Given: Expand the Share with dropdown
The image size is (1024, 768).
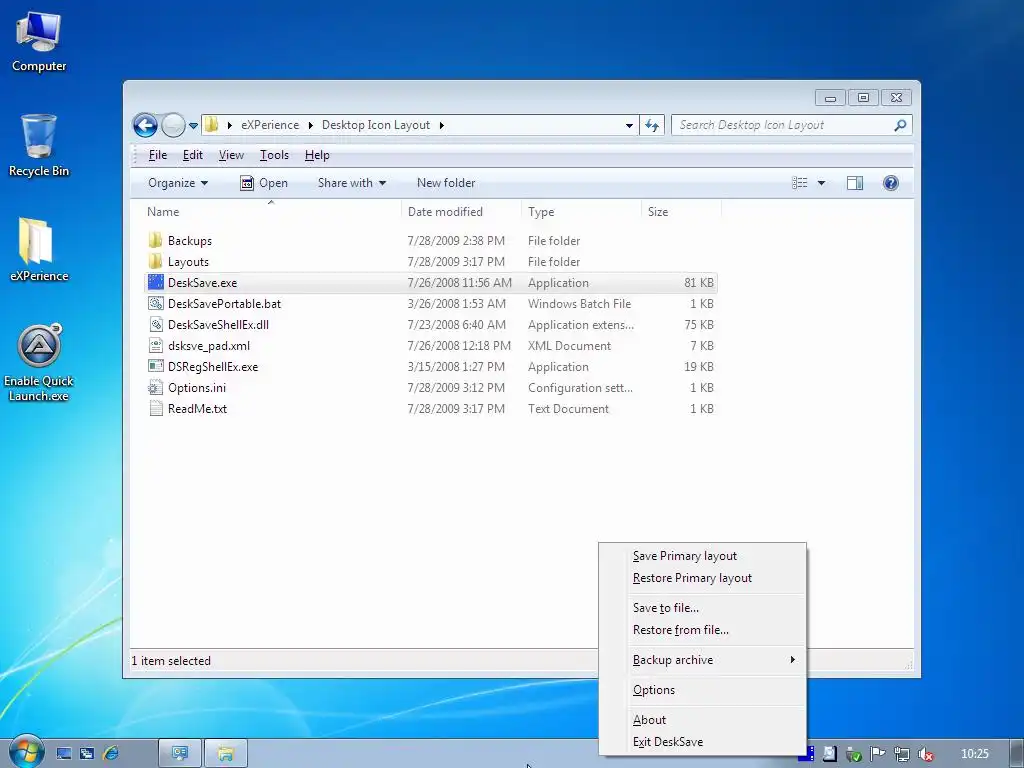Looking at the screenshot, I should (x=351, y=183).
